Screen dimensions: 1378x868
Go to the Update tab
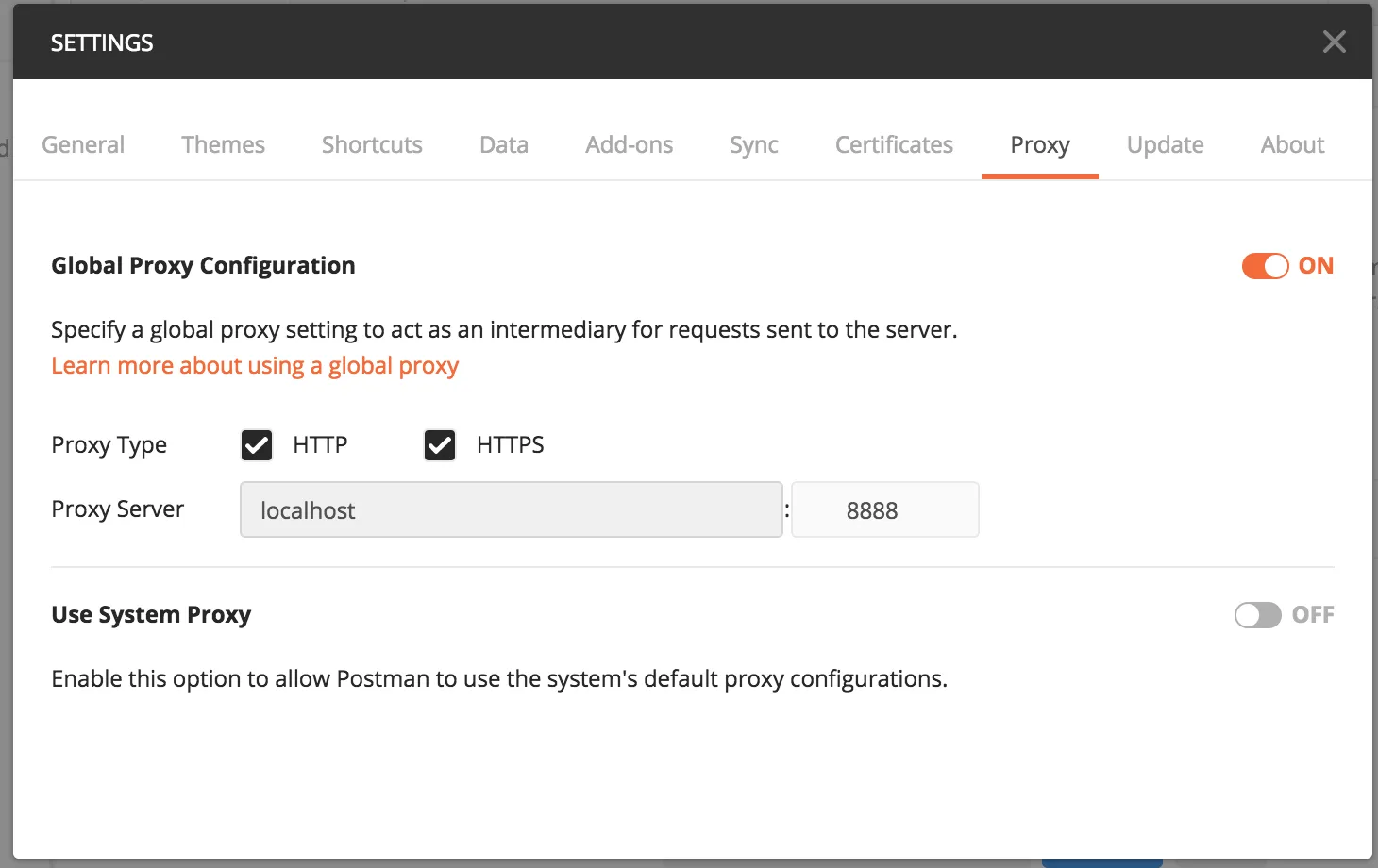(x=1165, y=144)
